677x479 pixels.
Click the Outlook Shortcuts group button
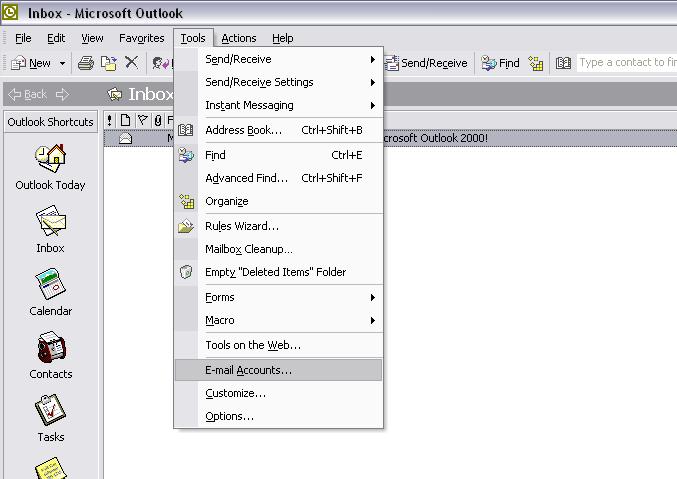coord(51,122)
